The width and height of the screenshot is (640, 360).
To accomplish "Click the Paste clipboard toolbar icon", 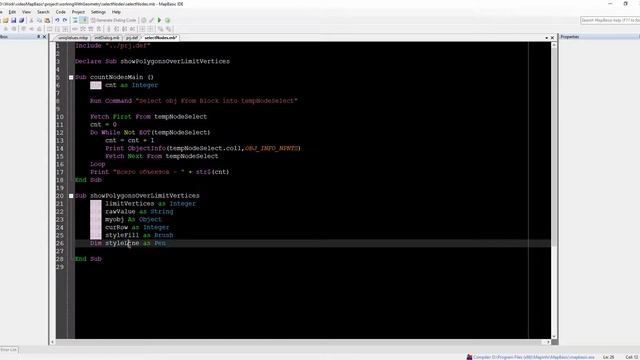I will (x=47, y=20).
